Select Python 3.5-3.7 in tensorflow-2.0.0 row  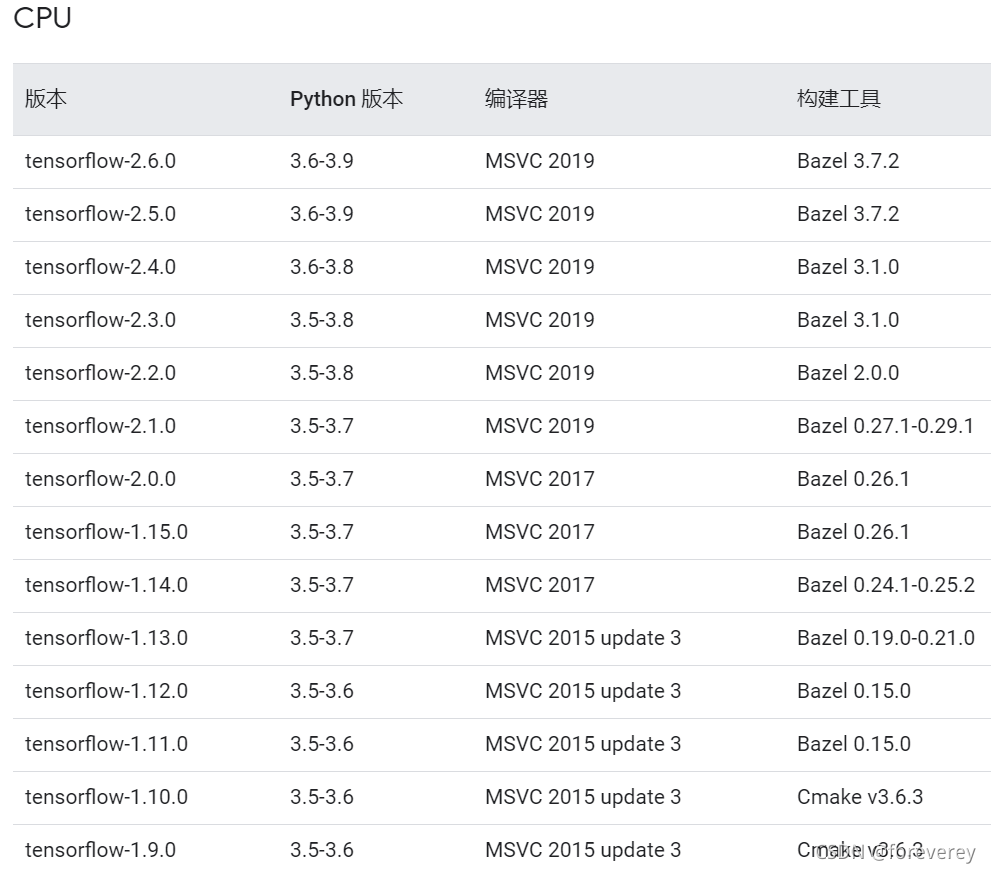click(x=322, y=480)
